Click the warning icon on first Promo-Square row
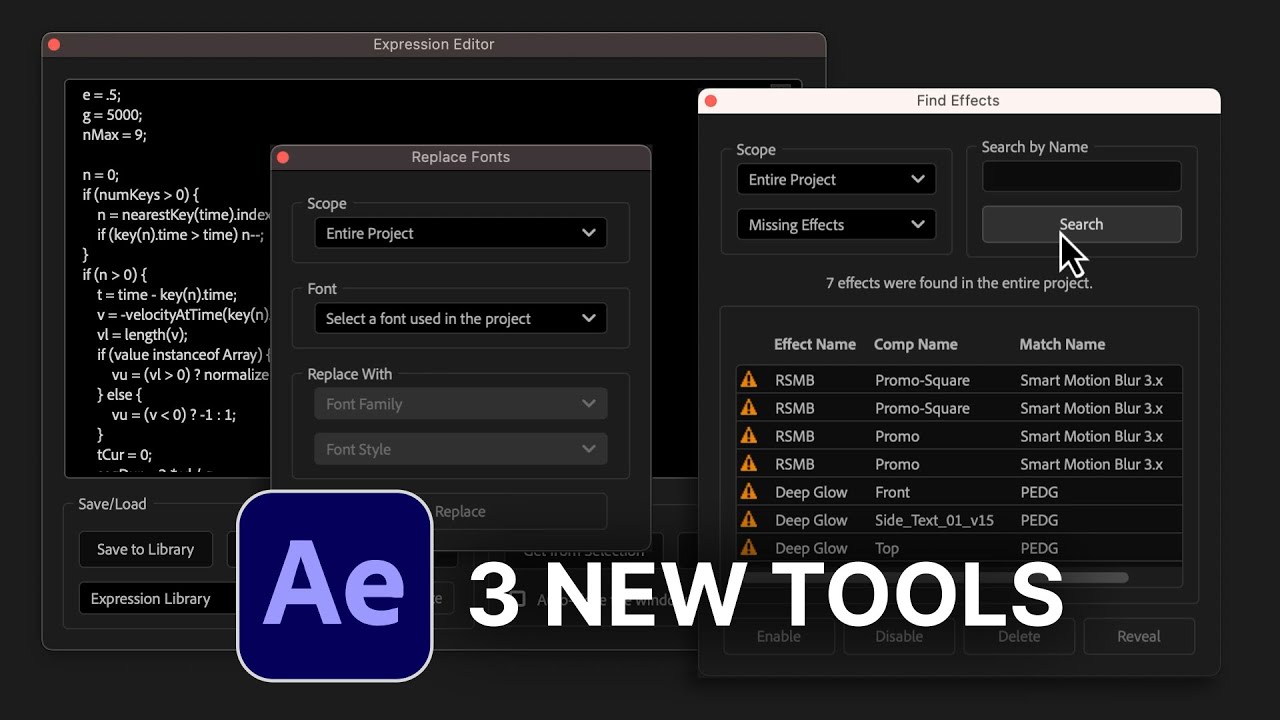Image resolution: width=1280 pixels, height=720 pixels. click(748, 380)
